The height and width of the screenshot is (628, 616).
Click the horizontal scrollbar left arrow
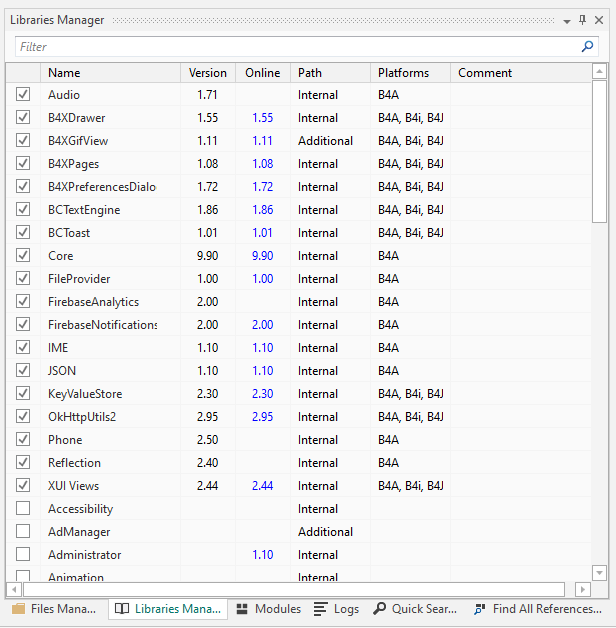14,589
